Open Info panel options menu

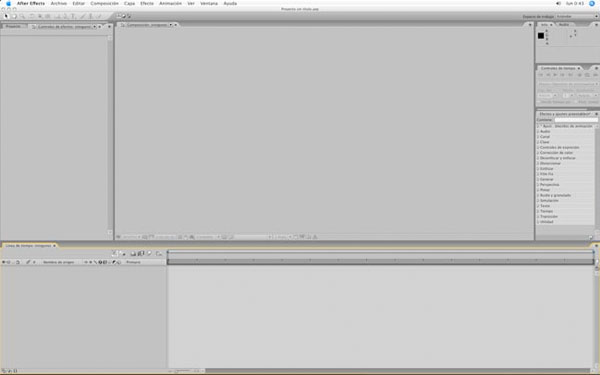click(x=596, y=24)
